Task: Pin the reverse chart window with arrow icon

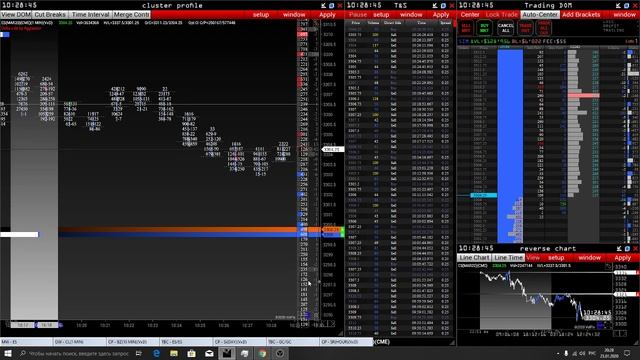Action: (x=619, y=248)
